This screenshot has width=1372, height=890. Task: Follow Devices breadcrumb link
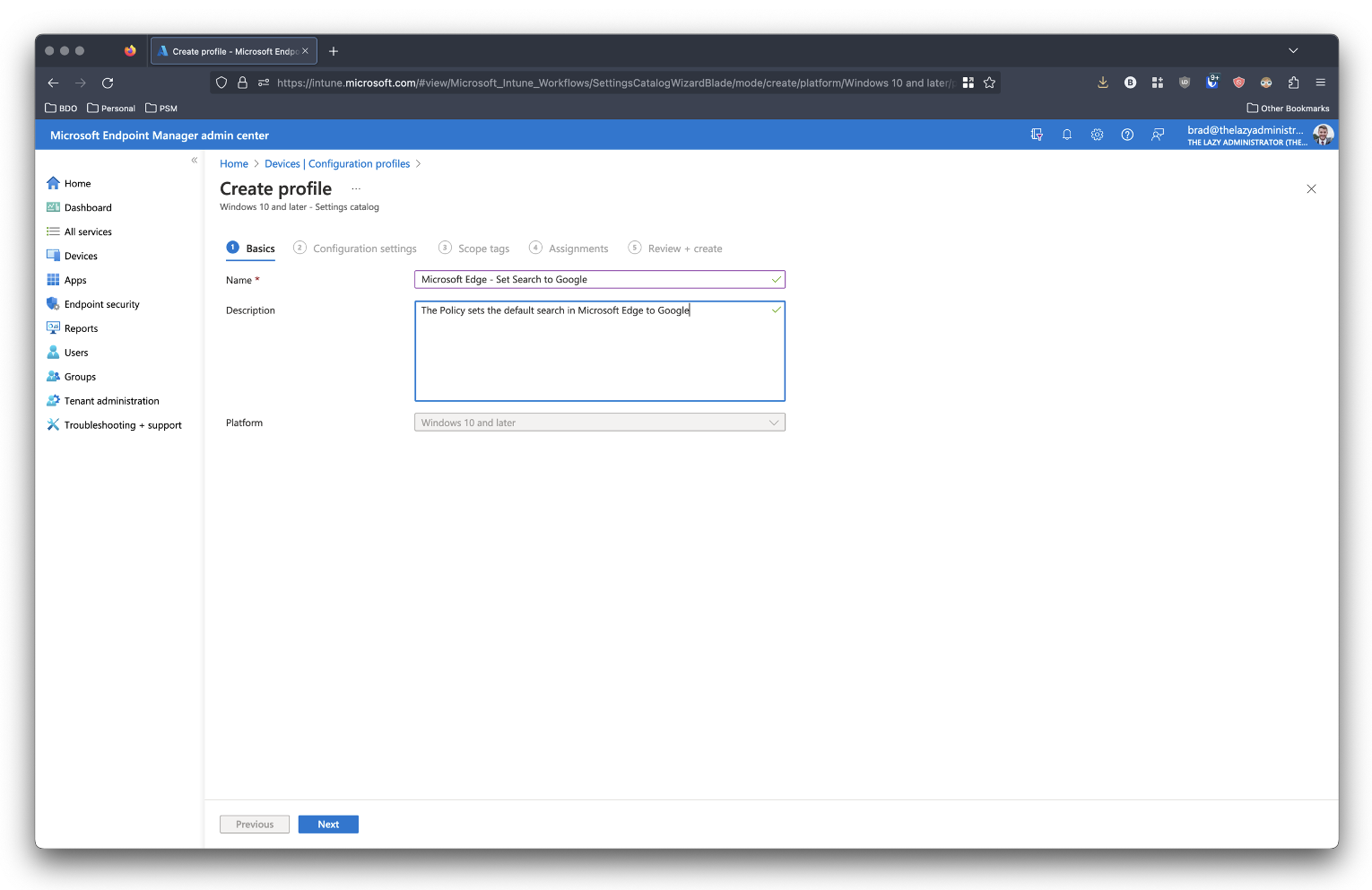(x=282, y=163)
